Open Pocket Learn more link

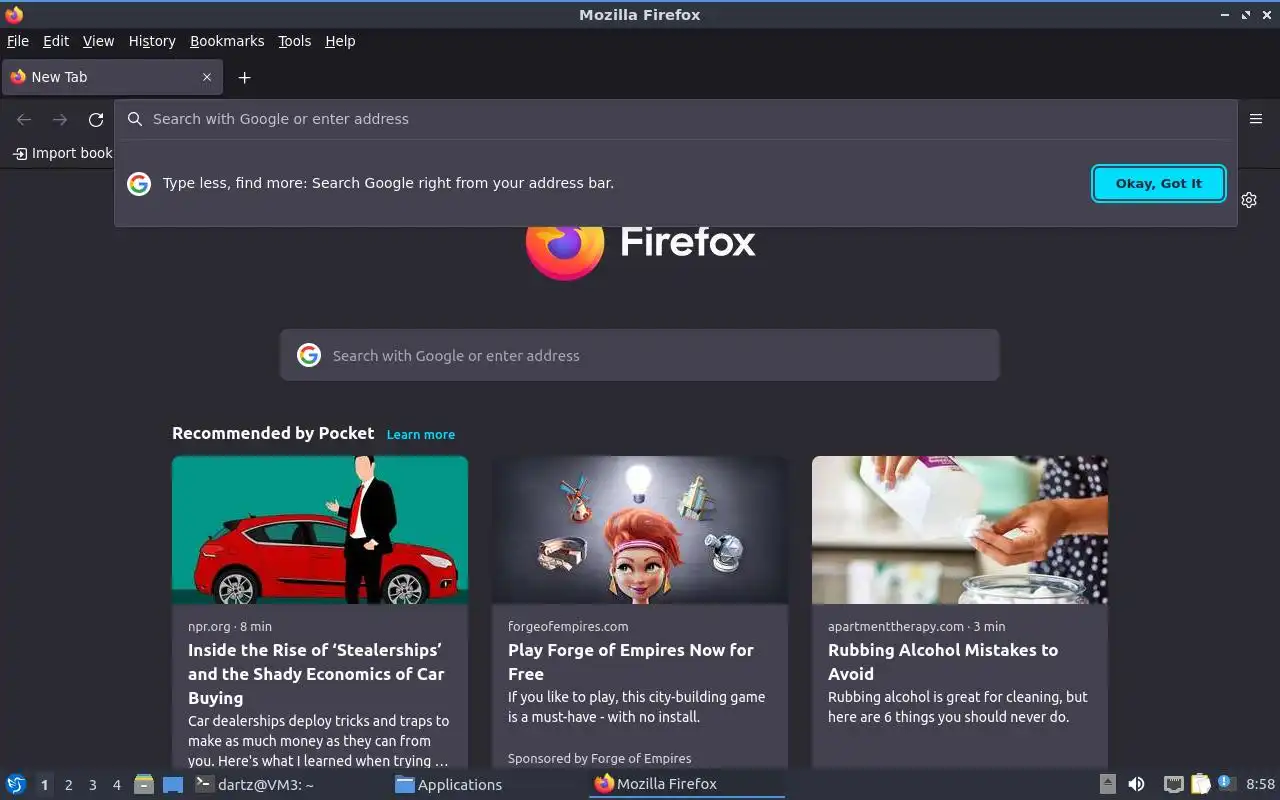421,434
